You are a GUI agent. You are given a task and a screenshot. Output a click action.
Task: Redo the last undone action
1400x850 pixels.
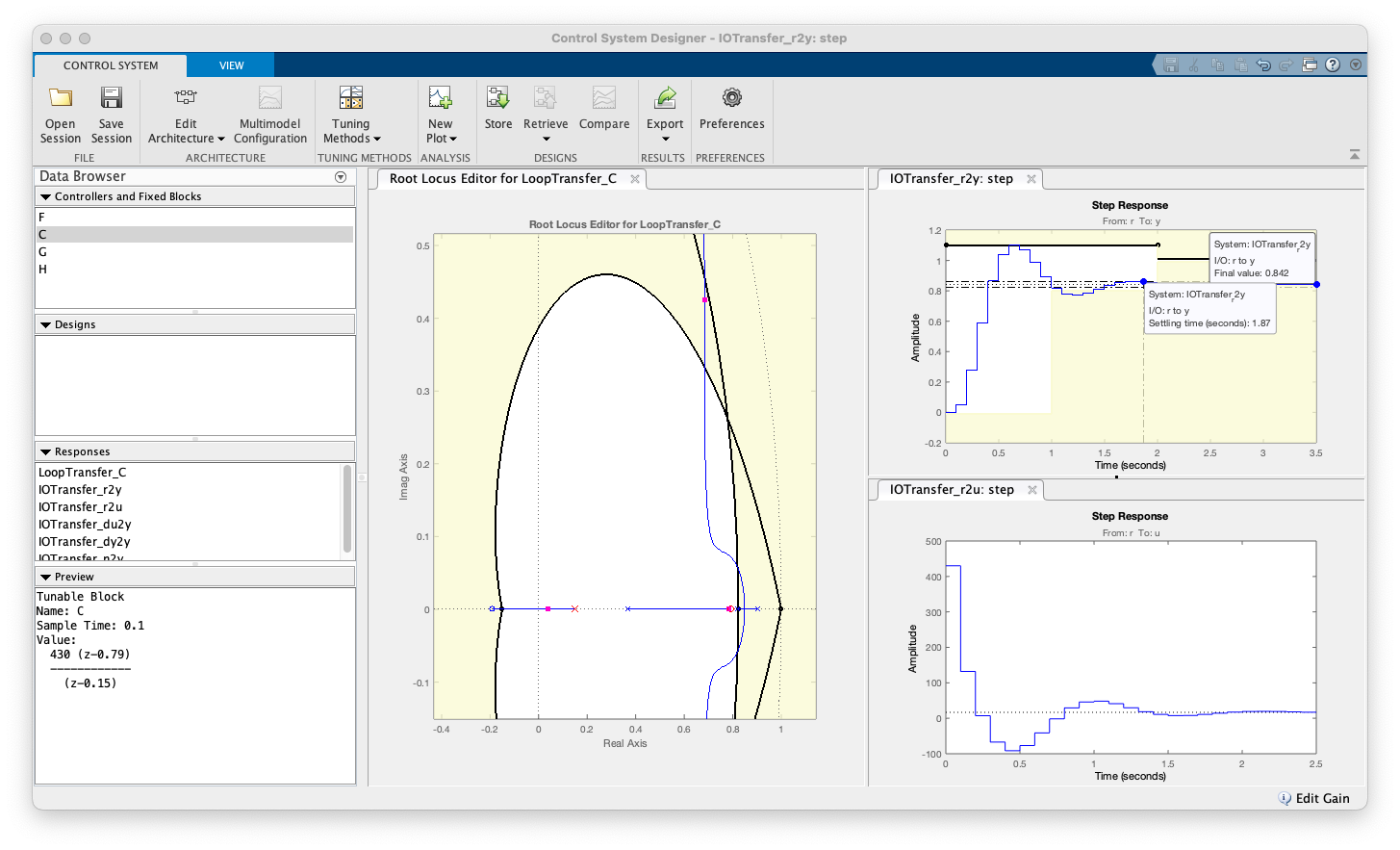click(x=1286, y=64)
